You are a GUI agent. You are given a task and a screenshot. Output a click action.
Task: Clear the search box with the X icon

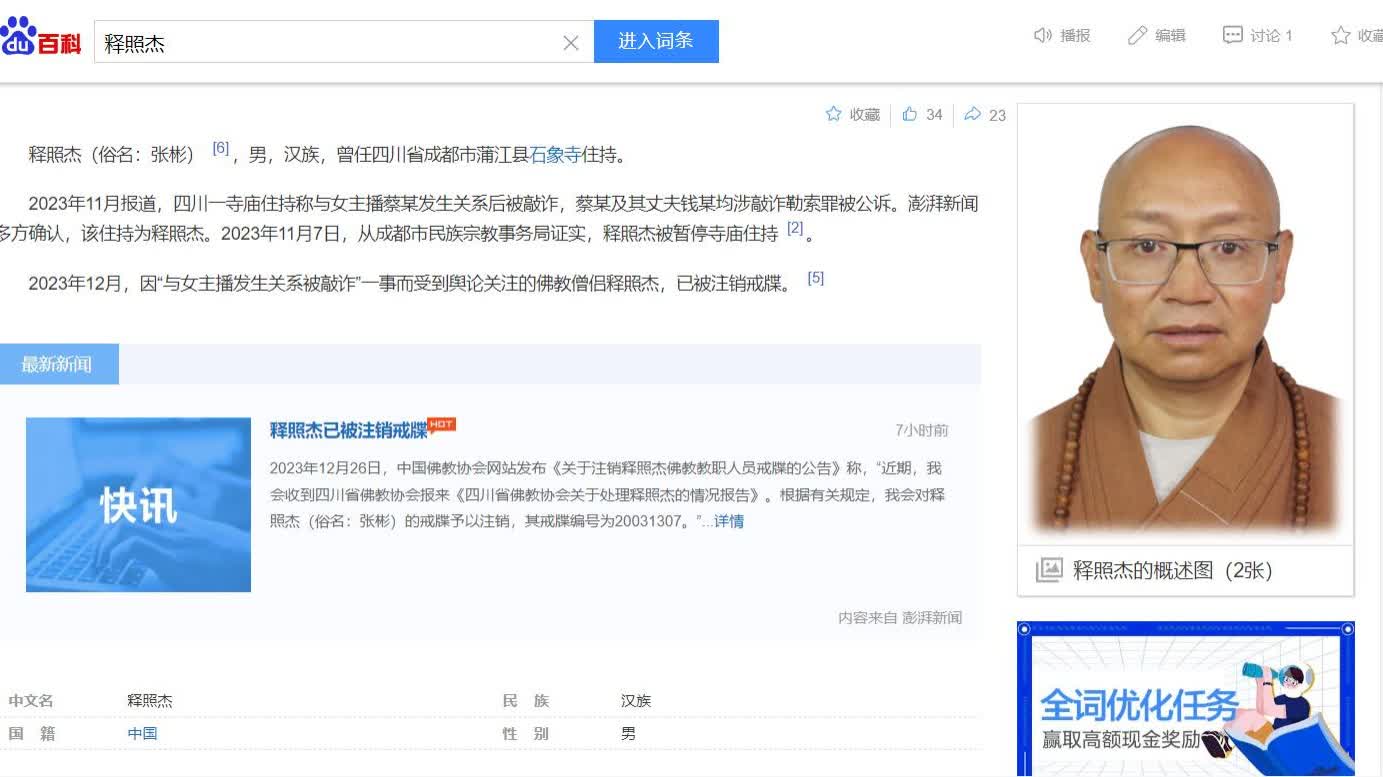click(x=571, y=41)
